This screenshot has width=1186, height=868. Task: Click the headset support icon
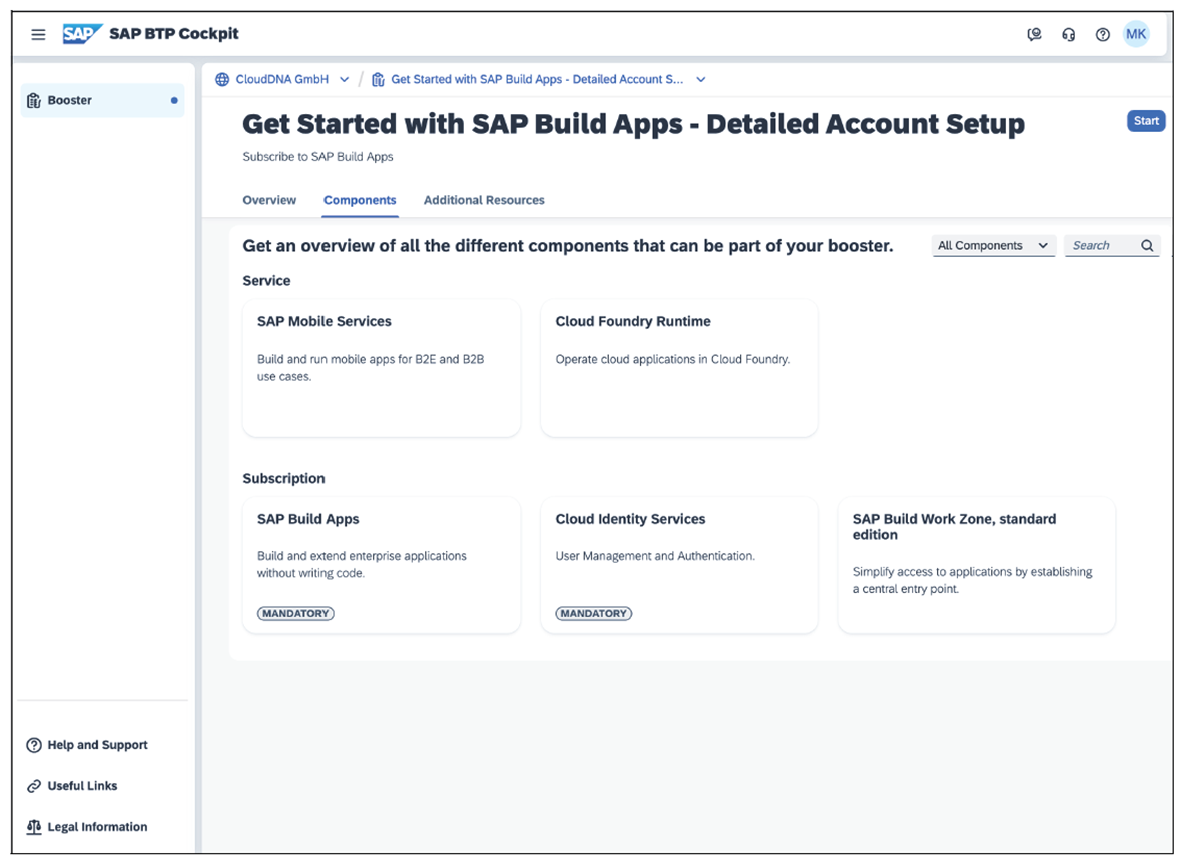pos(1069,33)
